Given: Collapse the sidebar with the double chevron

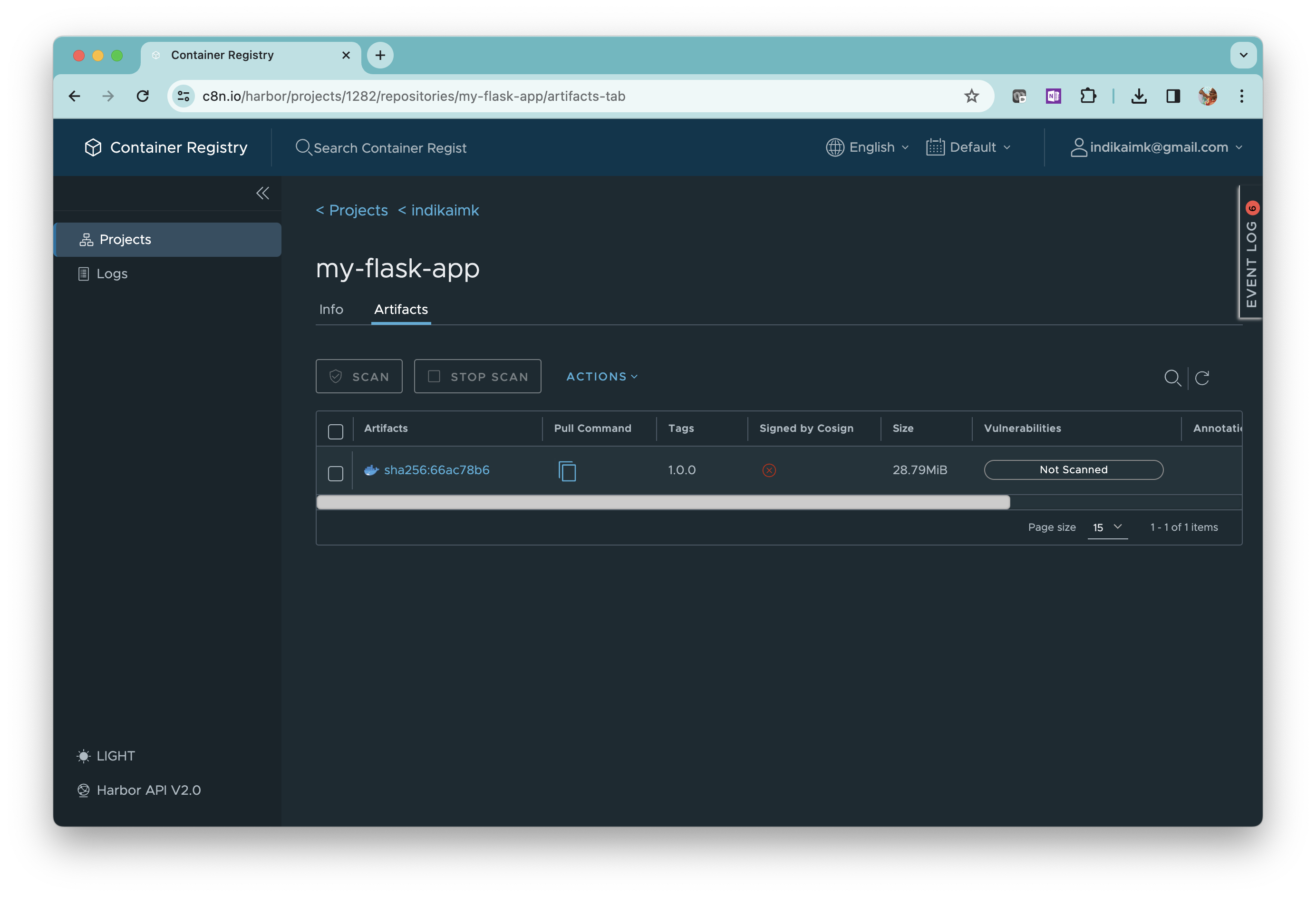Looking at the screenshot, I should 262,193.
